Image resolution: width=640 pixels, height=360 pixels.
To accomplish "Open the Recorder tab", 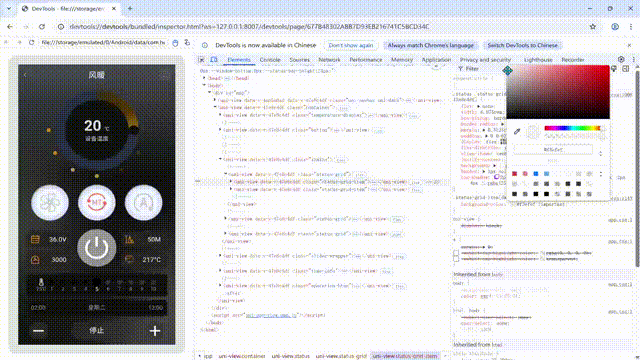I will (573, 60).
